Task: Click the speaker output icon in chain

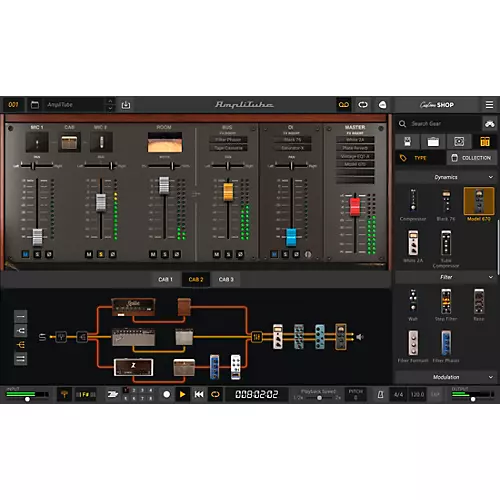Action: [360, 337]
